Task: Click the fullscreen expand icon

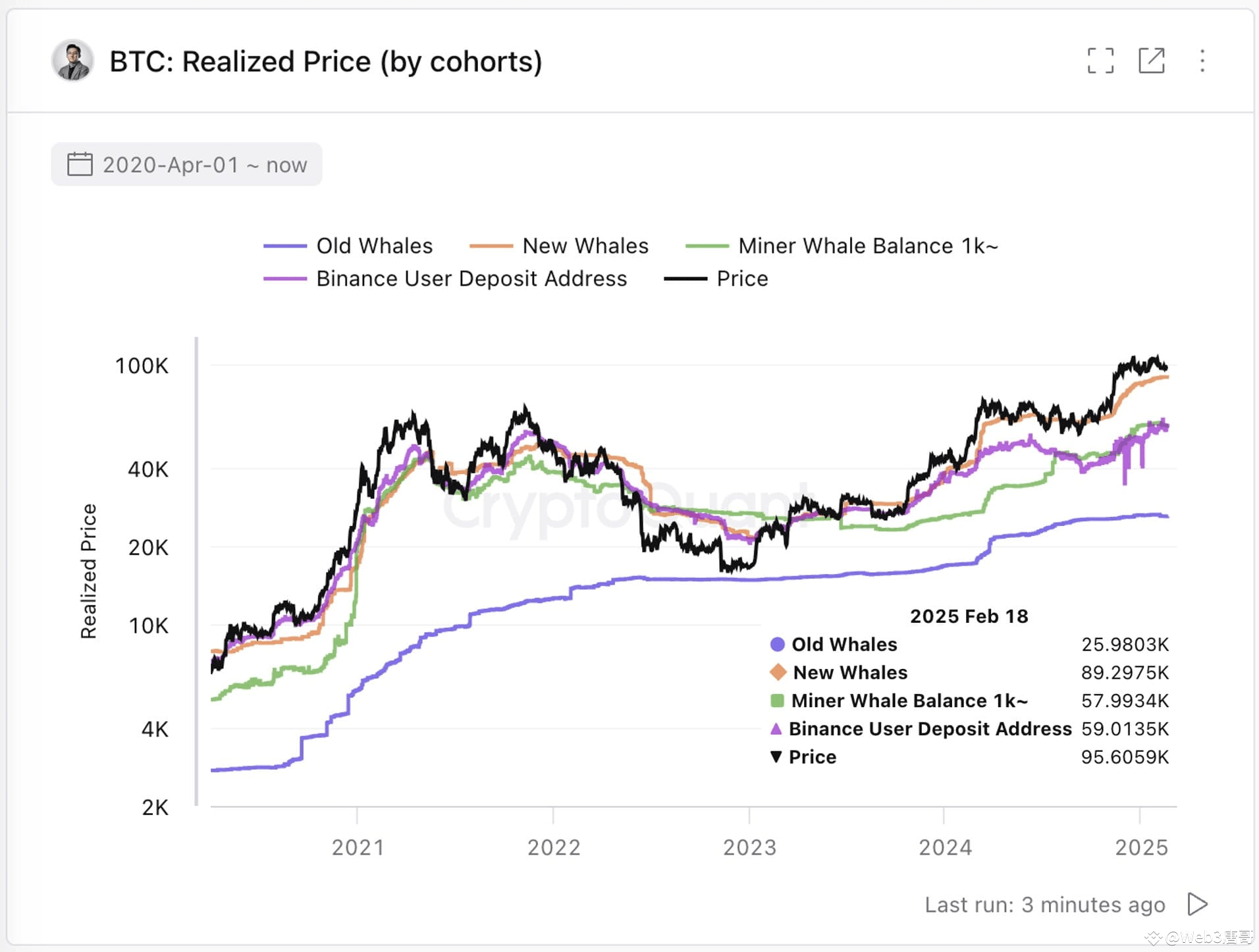Action: tap(1100, 61)
